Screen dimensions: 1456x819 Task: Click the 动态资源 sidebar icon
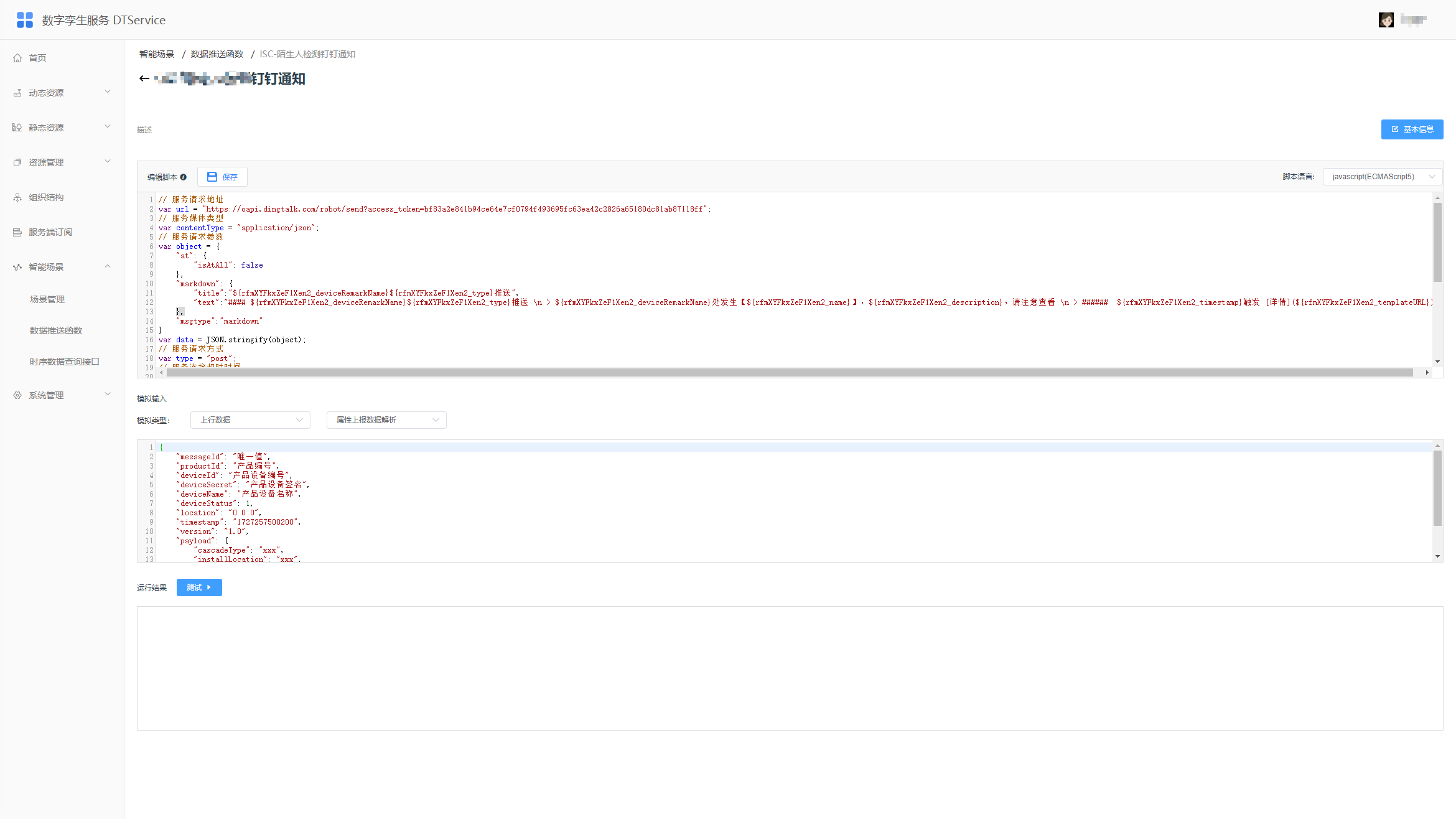click(17, 93)
